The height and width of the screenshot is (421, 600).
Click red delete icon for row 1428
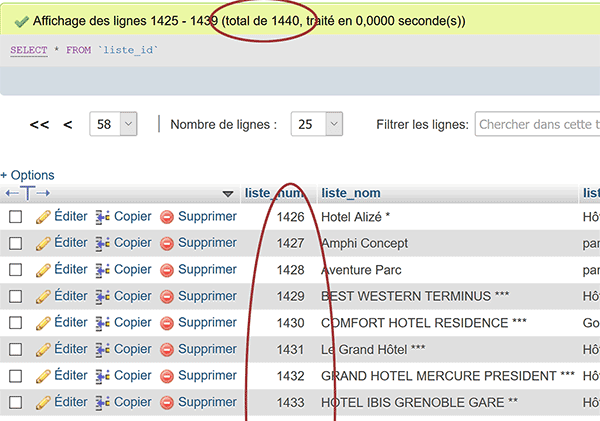tap(167, 270)
